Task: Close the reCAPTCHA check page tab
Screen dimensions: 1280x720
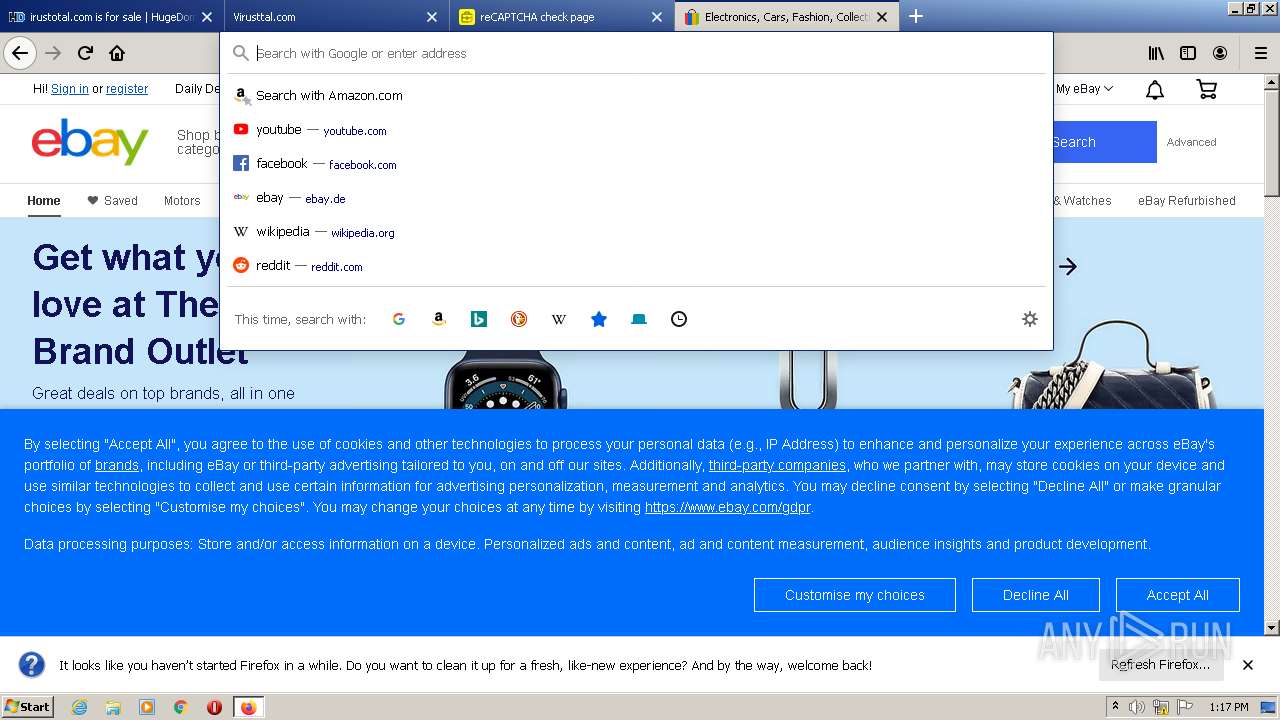Action: pyautogui.click(x=657, y=17)
